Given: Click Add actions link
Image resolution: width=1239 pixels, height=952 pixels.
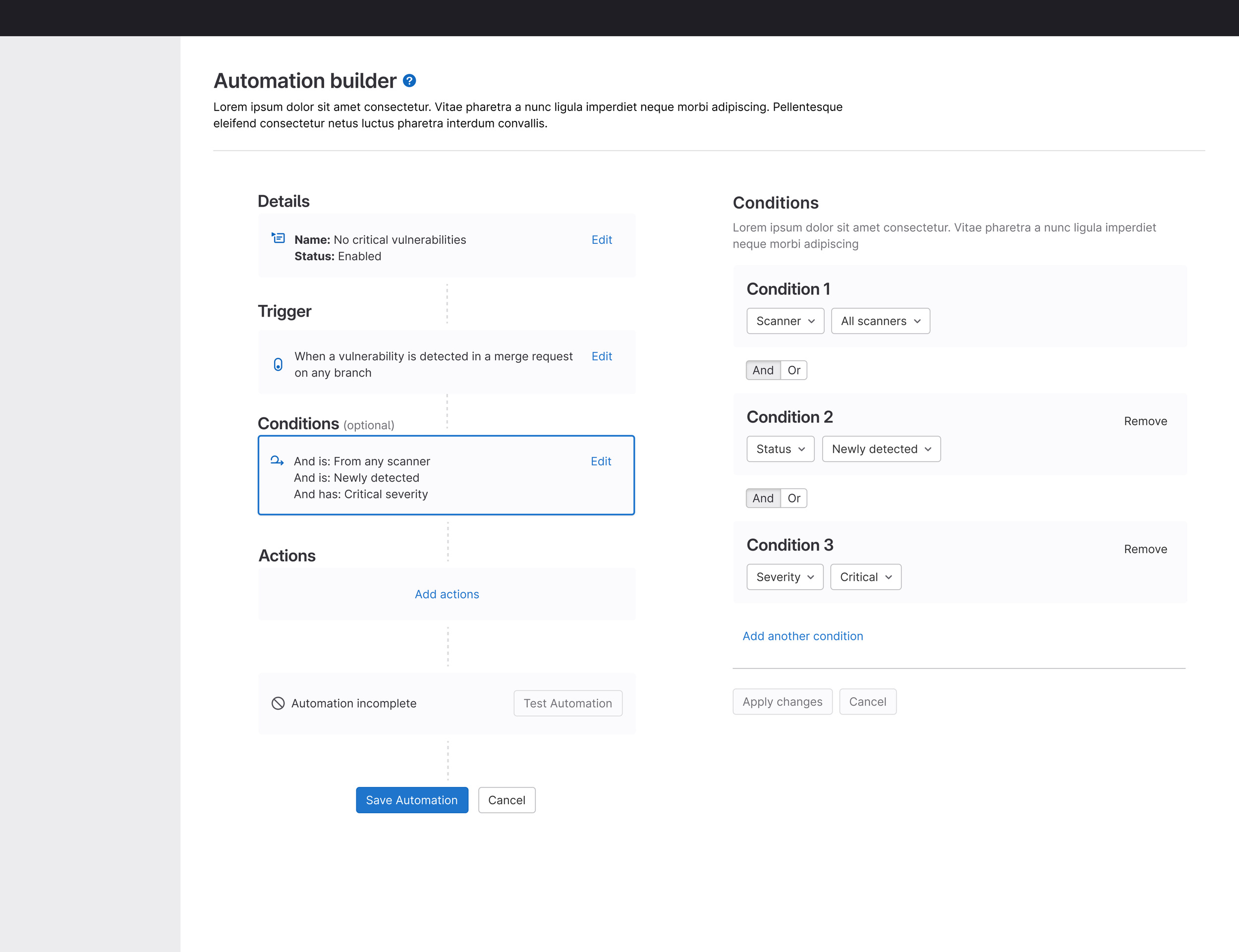Looking at the screenshot, I should pyautogui.click(x=447, y=594).
